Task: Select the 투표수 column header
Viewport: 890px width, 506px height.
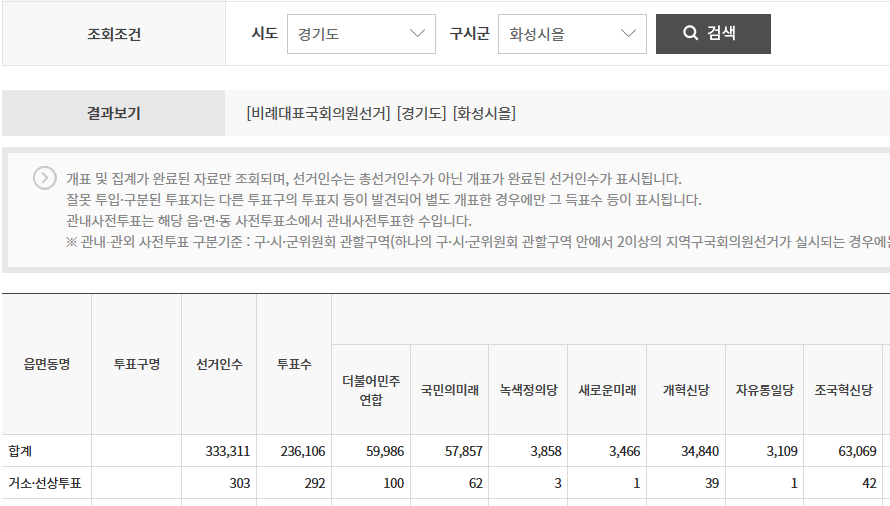Action: coord(294,364)
